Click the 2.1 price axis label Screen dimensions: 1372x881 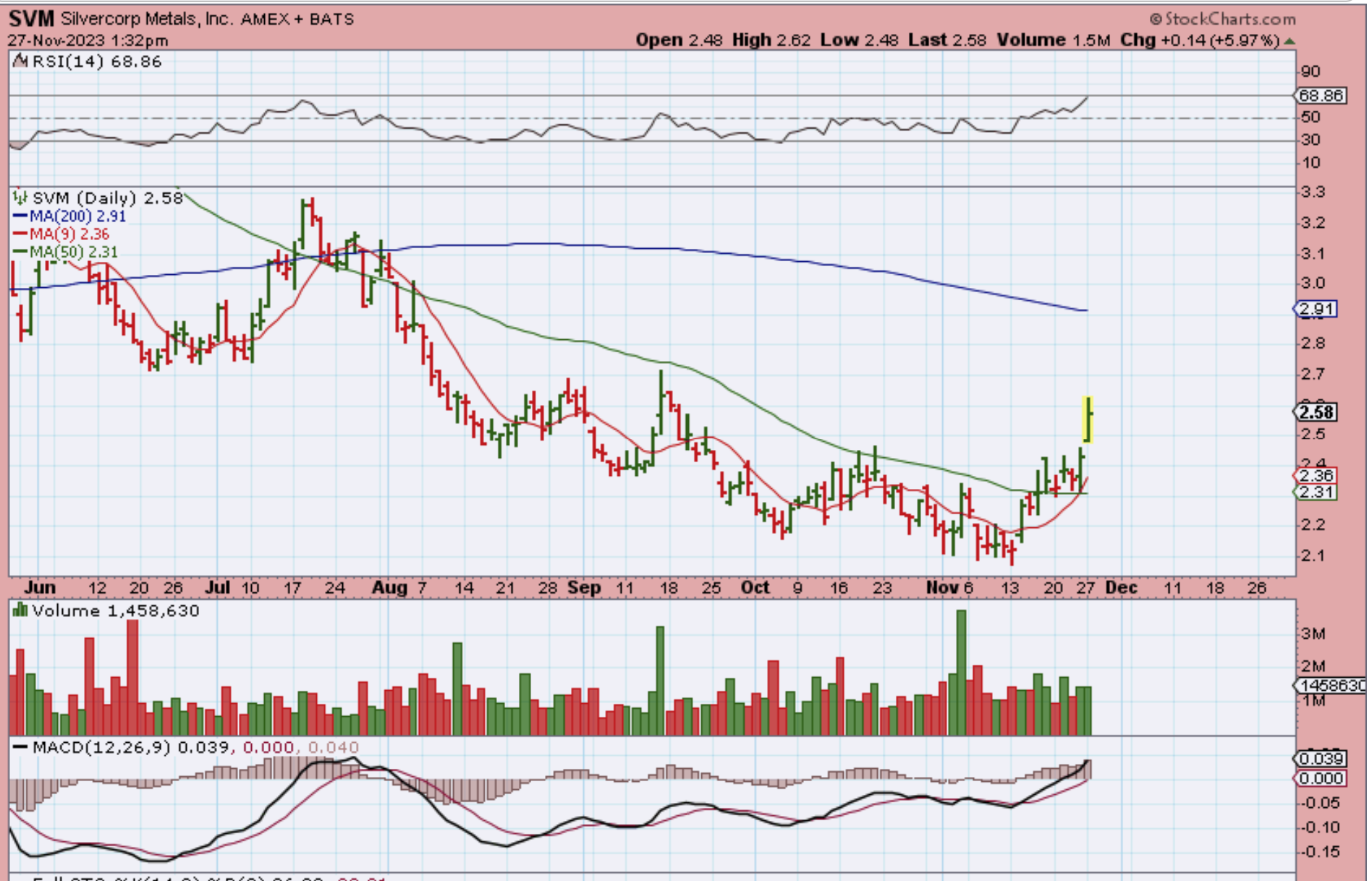1313,556
